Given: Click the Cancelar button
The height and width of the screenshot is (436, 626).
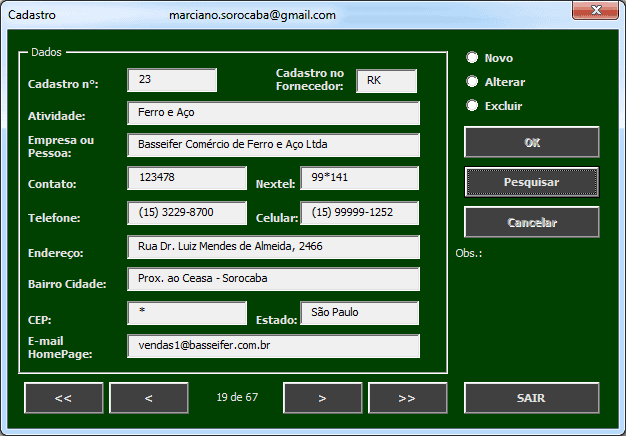Looking at the screenshot, I should click(x=531, y=222).
